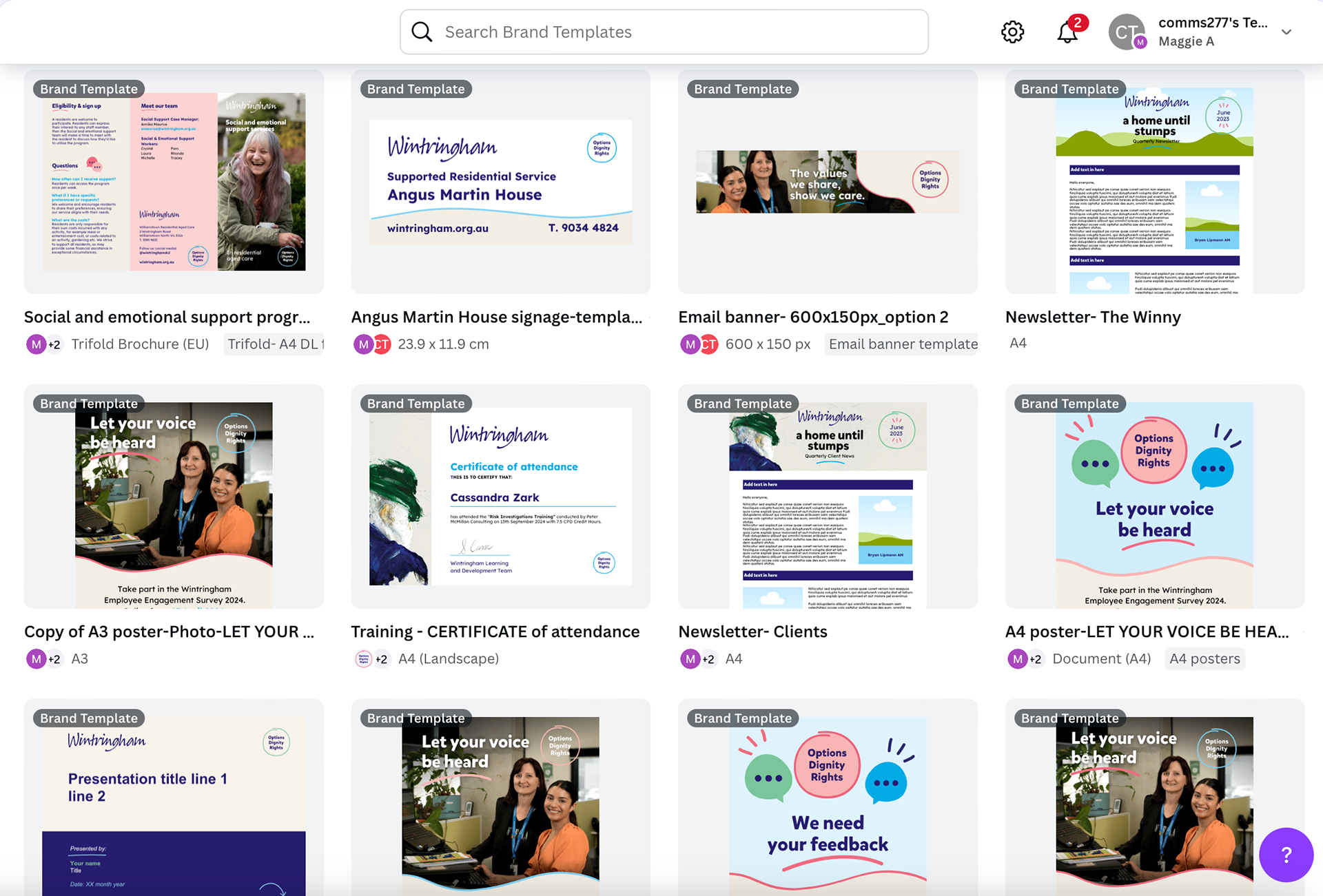1323x896 pixels.
Task: Click the CT team avatar in header
Action: (x=1126, y=32)
